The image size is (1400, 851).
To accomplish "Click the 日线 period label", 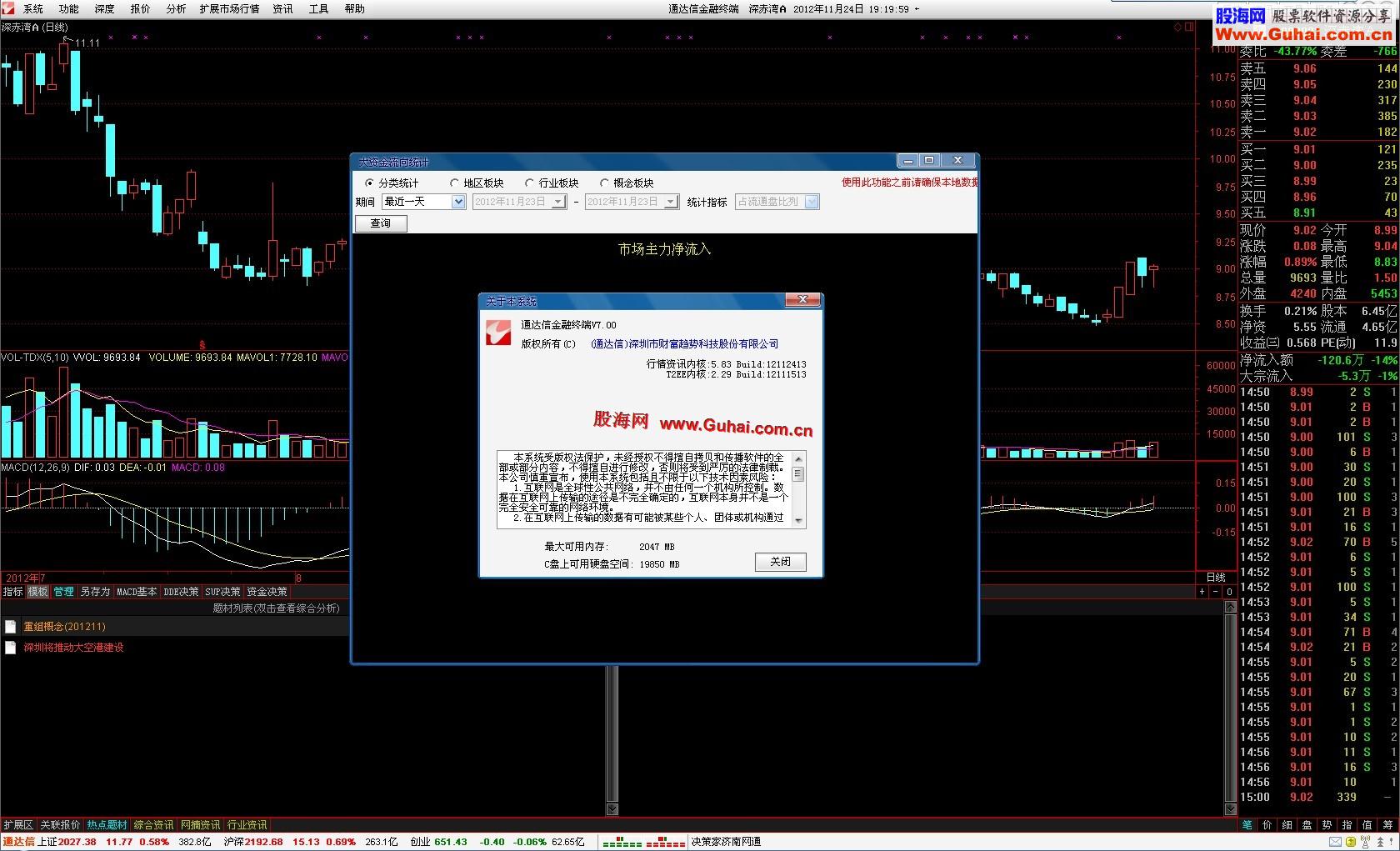I will click(x=1215, y=577).
